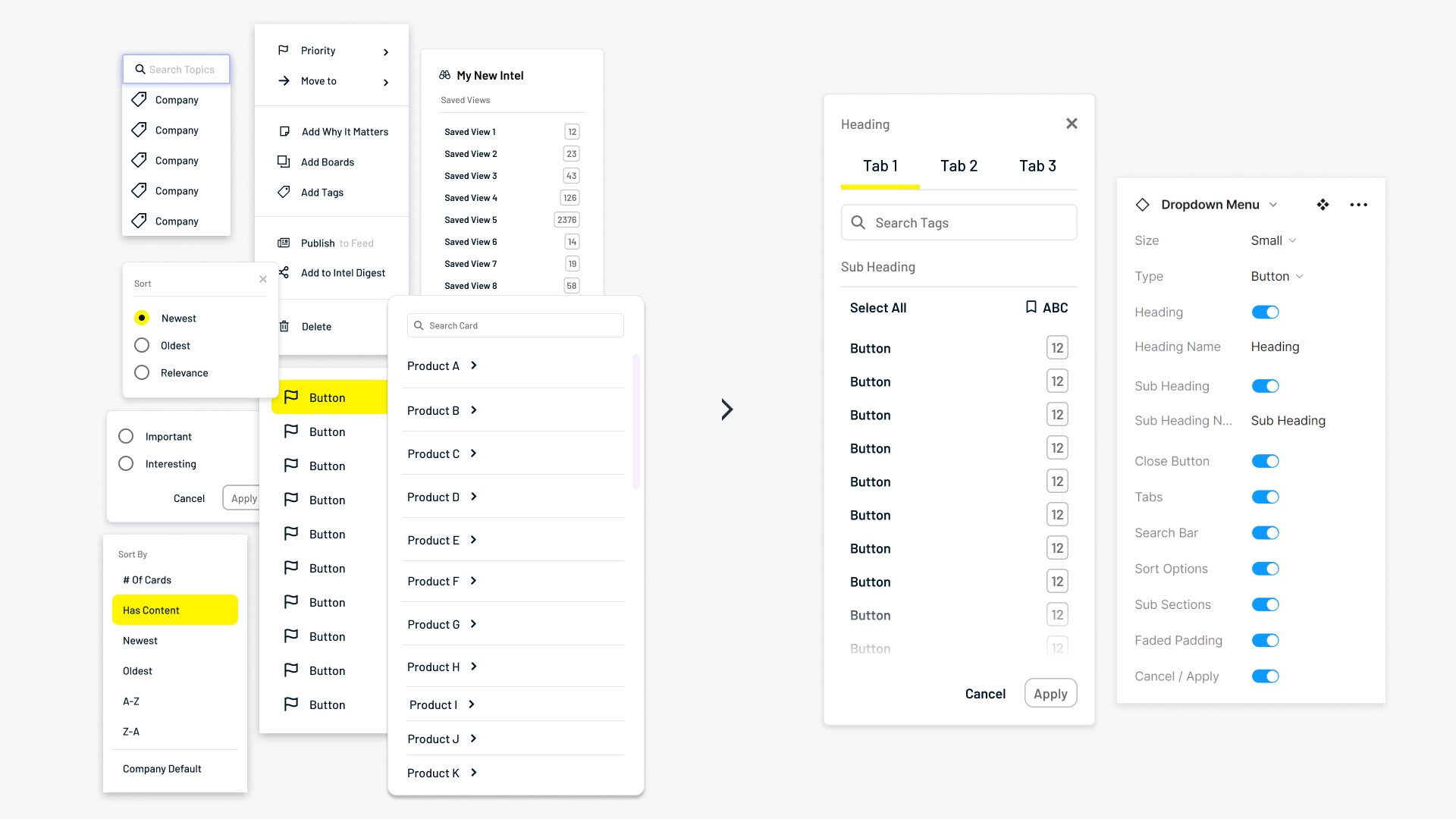Click the Move to arrow icon
Screen dimensions: 1456x819
coord(284,81)
